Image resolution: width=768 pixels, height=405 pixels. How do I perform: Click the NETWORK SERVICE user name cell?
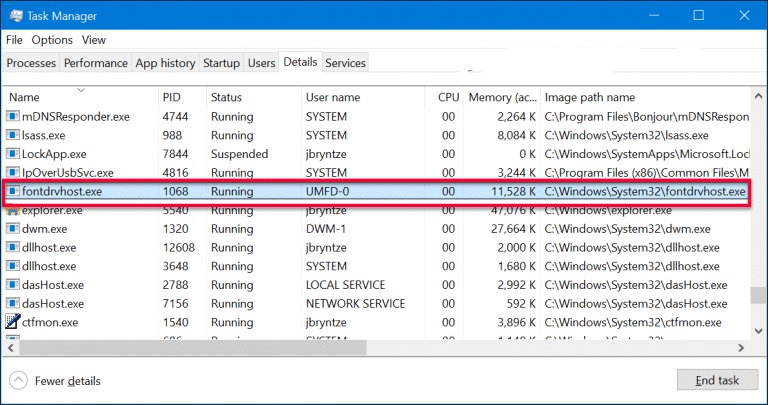pos(356,304)
